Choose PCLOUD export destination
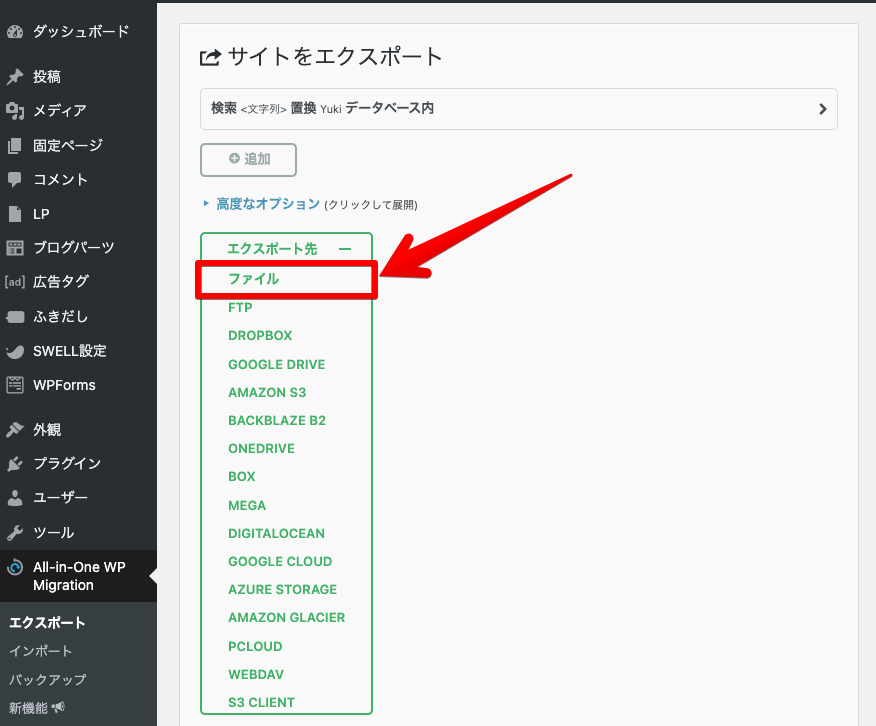Viewport: 876px width, 726px height. [255, 646]
